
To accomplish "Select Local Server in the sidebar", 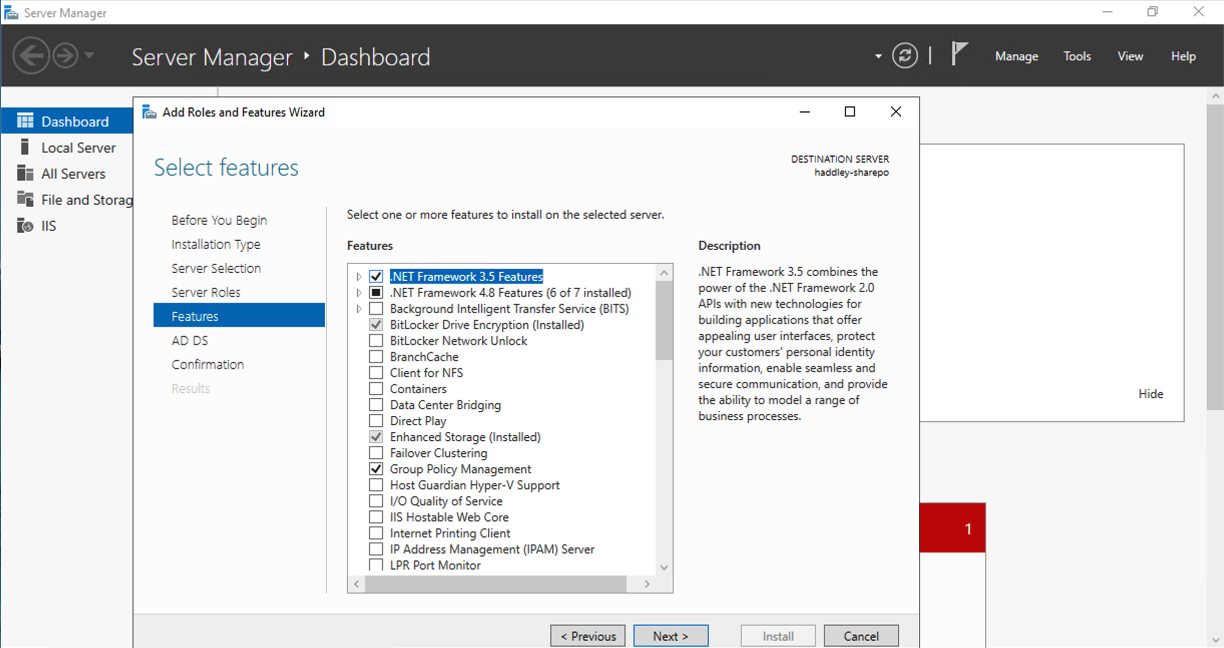I will coord(67,147).
